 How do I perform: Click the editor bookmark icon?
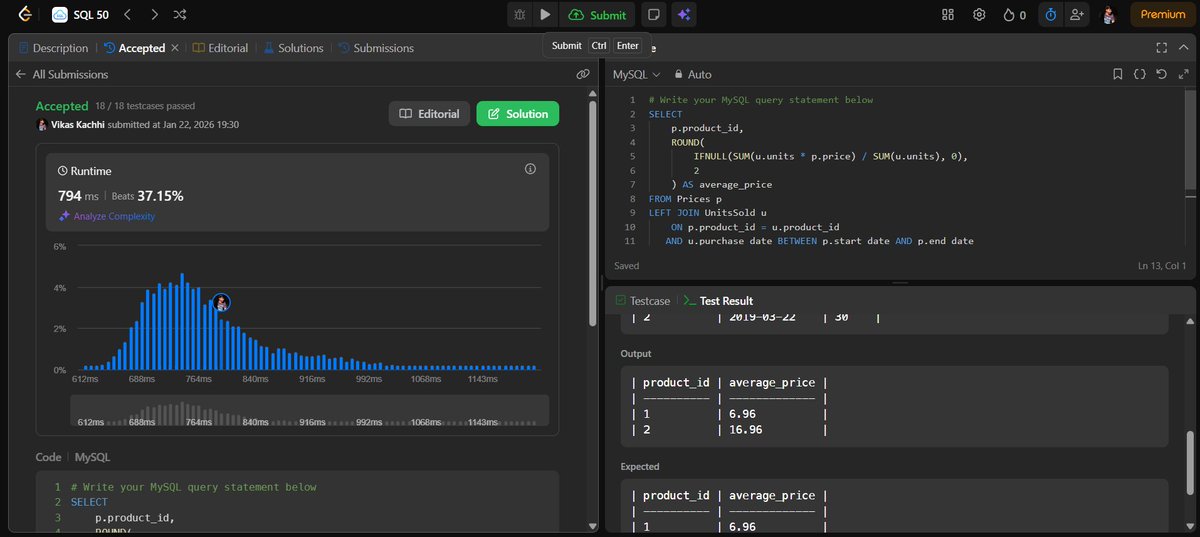coord(1118,74)
